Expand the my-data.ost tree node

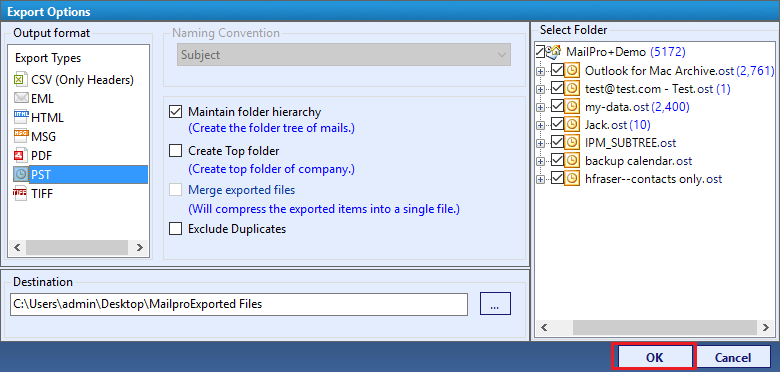(x=541, y=107)
